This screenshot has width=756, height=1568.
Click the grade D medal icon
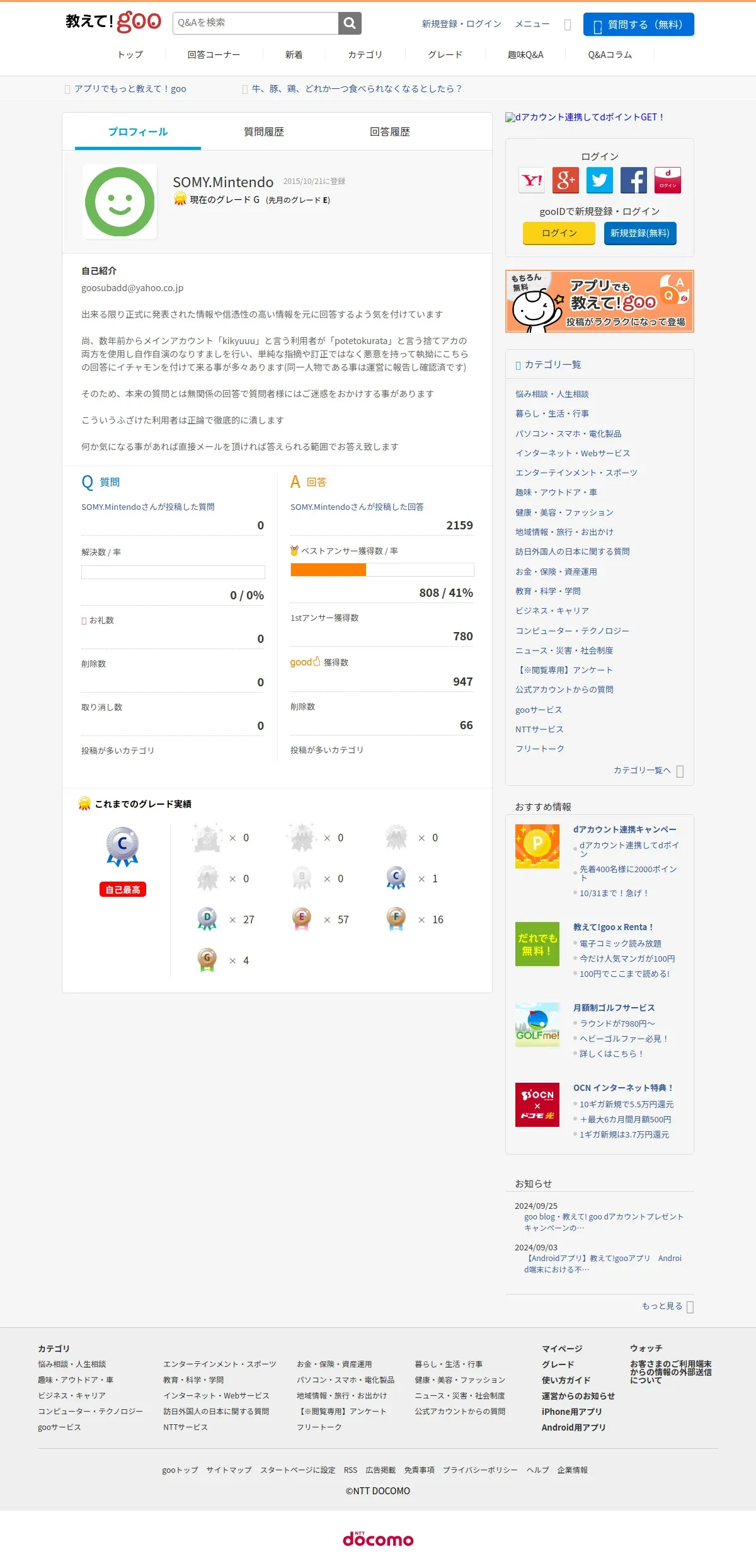pos(207,919)
